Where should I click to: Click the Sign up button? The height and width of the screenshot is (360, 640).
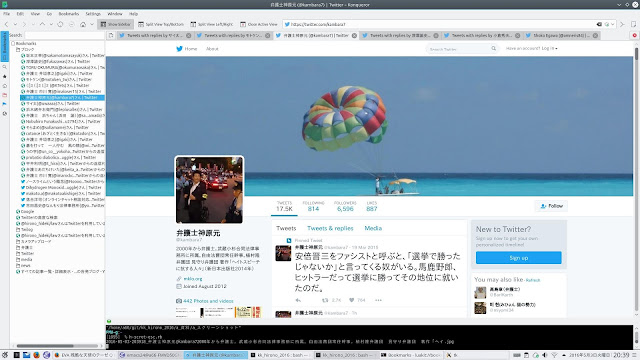(518, 258)
